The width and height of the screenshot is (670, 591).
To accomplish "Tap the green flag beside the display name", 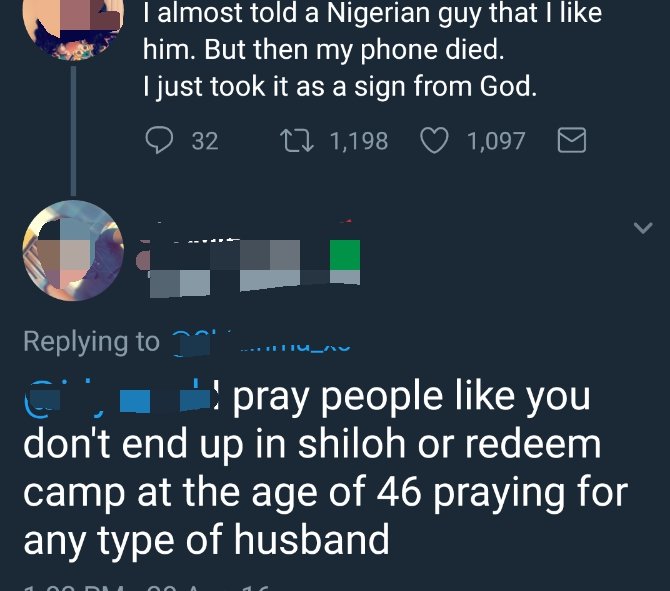I will [x=345, y=257].
